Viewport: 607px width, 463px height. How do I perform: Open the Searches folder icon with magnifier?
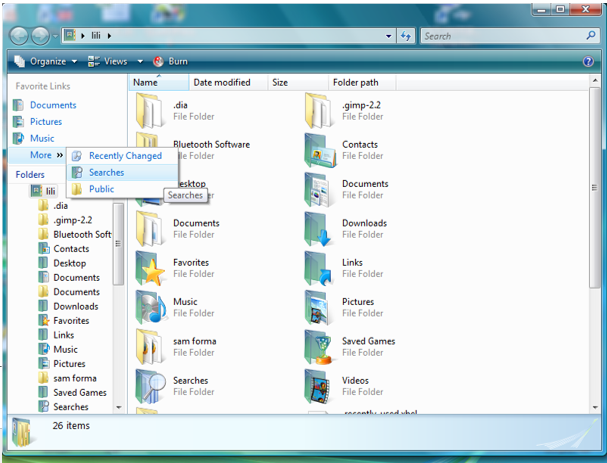[x=150, y=386]
